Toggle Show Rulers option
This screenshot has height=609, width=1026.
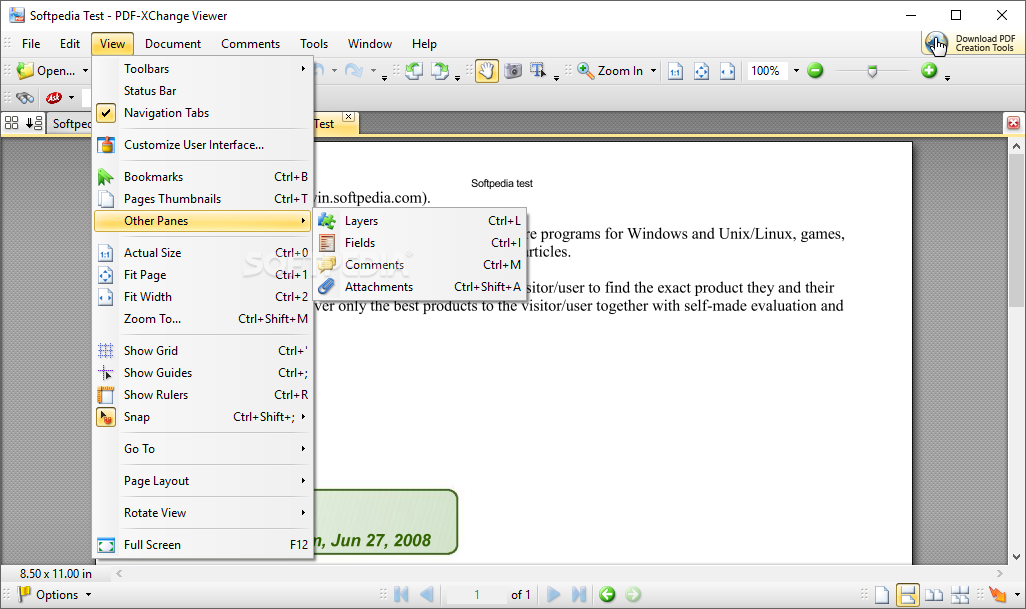pyautogui.click(x=203, y=395)
